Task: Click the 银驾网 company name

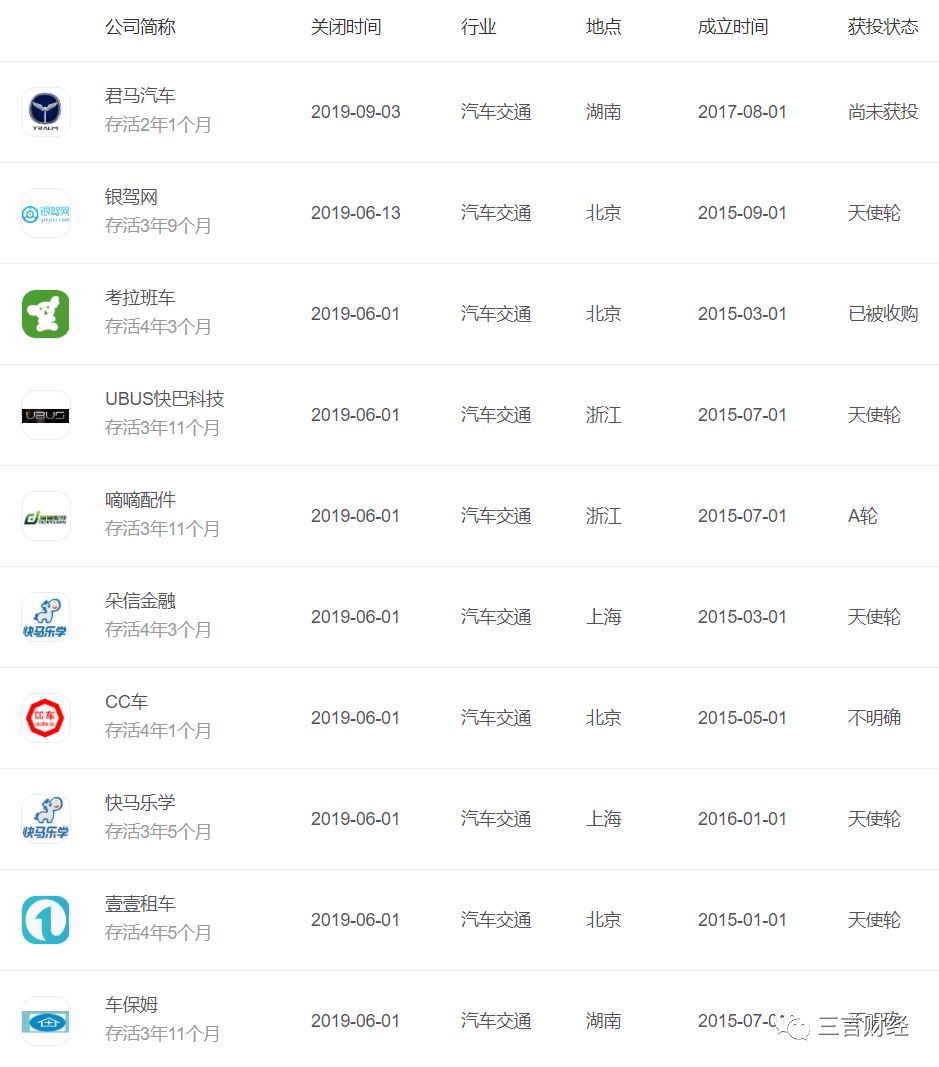Action: tap(131, 197)
